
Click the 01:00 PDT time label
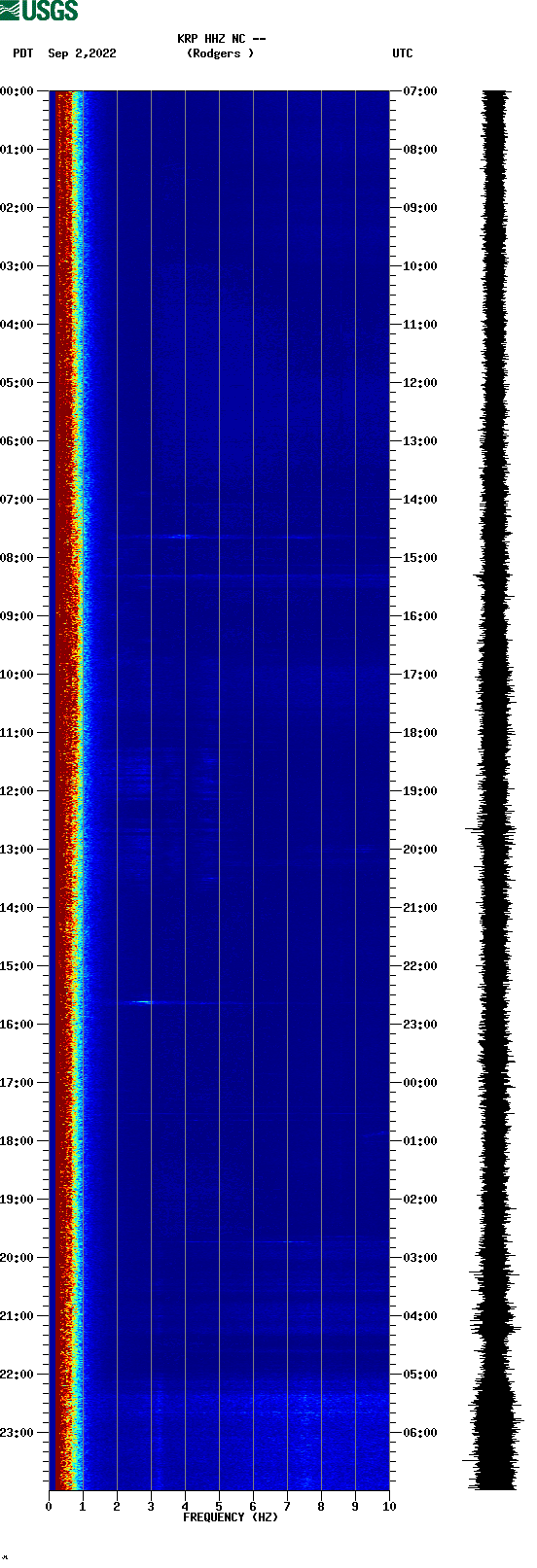pos(18,150)
